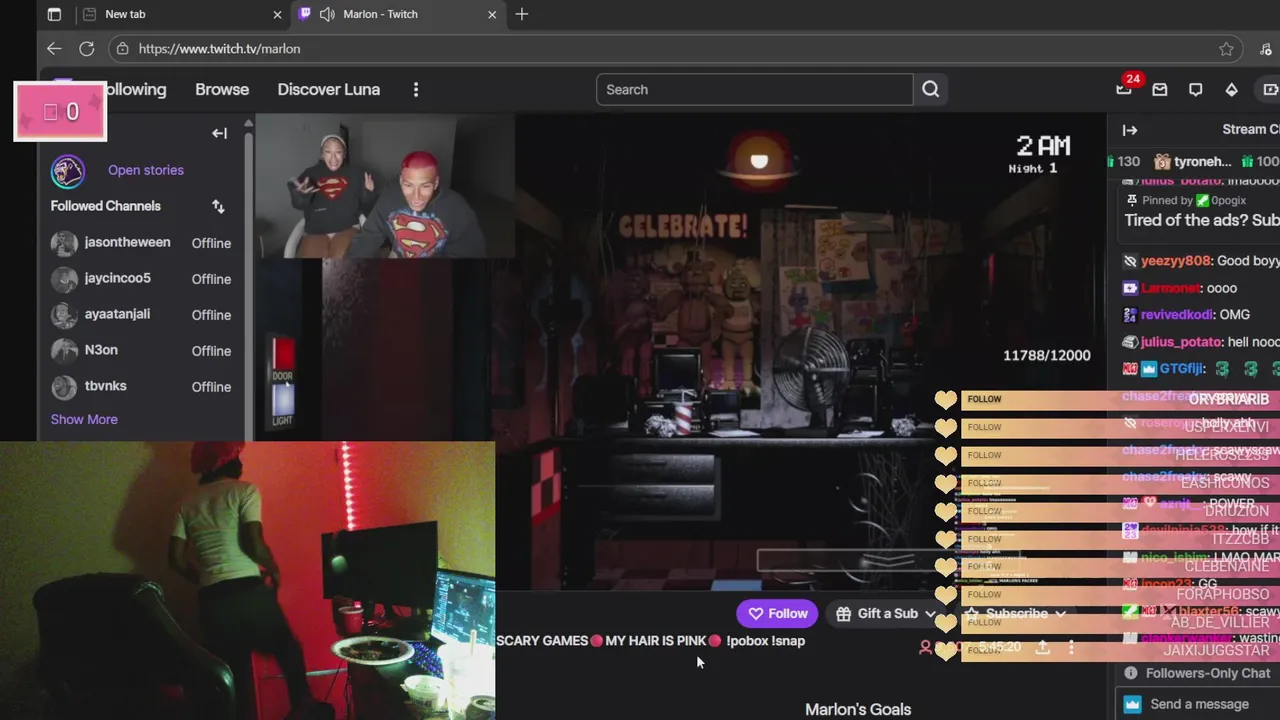Expand the Subscribe dropdown
1280x720 pixels.
(x=1060, y=614)
